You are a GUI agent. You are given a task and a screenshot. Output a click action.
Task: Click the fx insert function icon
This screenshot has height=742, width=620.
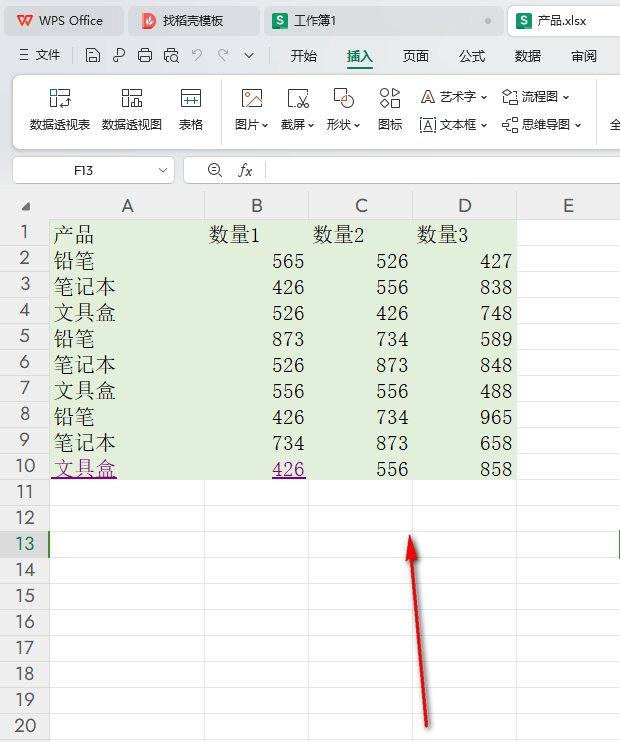245,170
